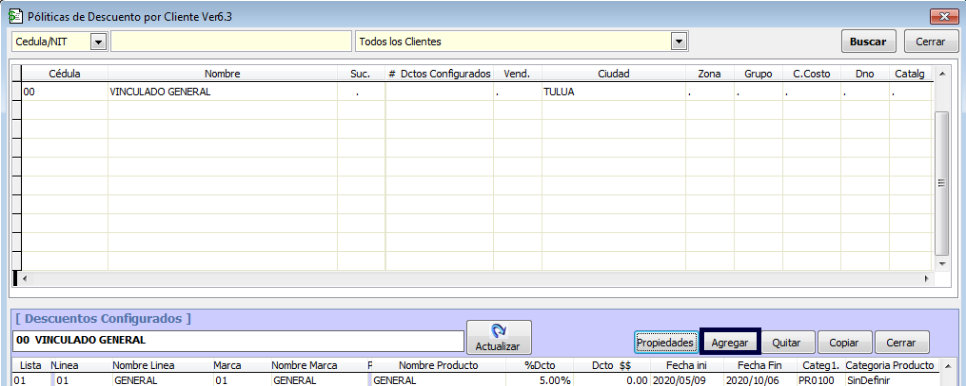This screenshot has height=386, width=966.
Task: Click the Nombre Marca column header
Action: (304, 365)
